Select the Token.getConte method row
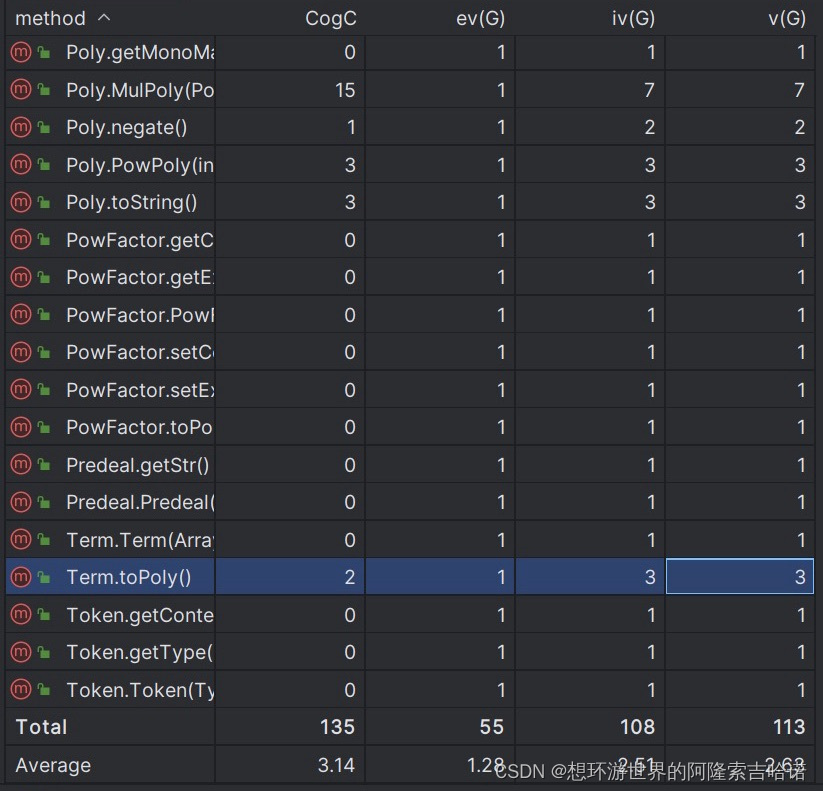Viewport: 823px width, 791px height. [x=409, y=615]
